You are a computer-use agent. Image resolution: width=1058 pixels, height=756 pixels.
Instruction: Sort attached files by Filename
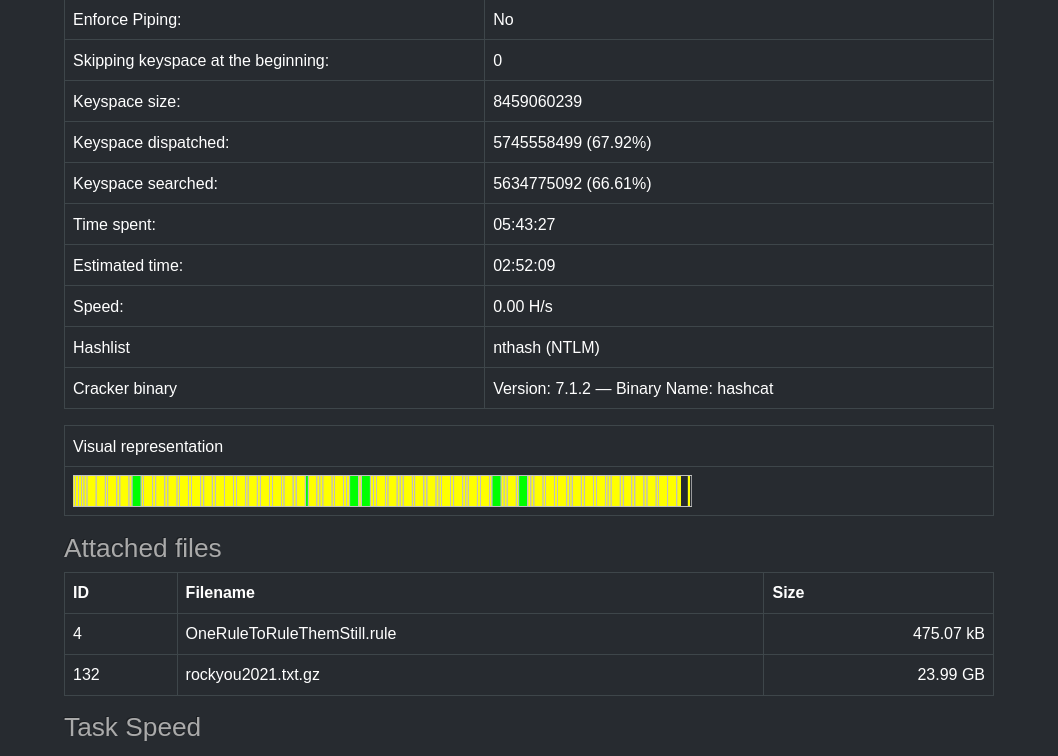219,592
